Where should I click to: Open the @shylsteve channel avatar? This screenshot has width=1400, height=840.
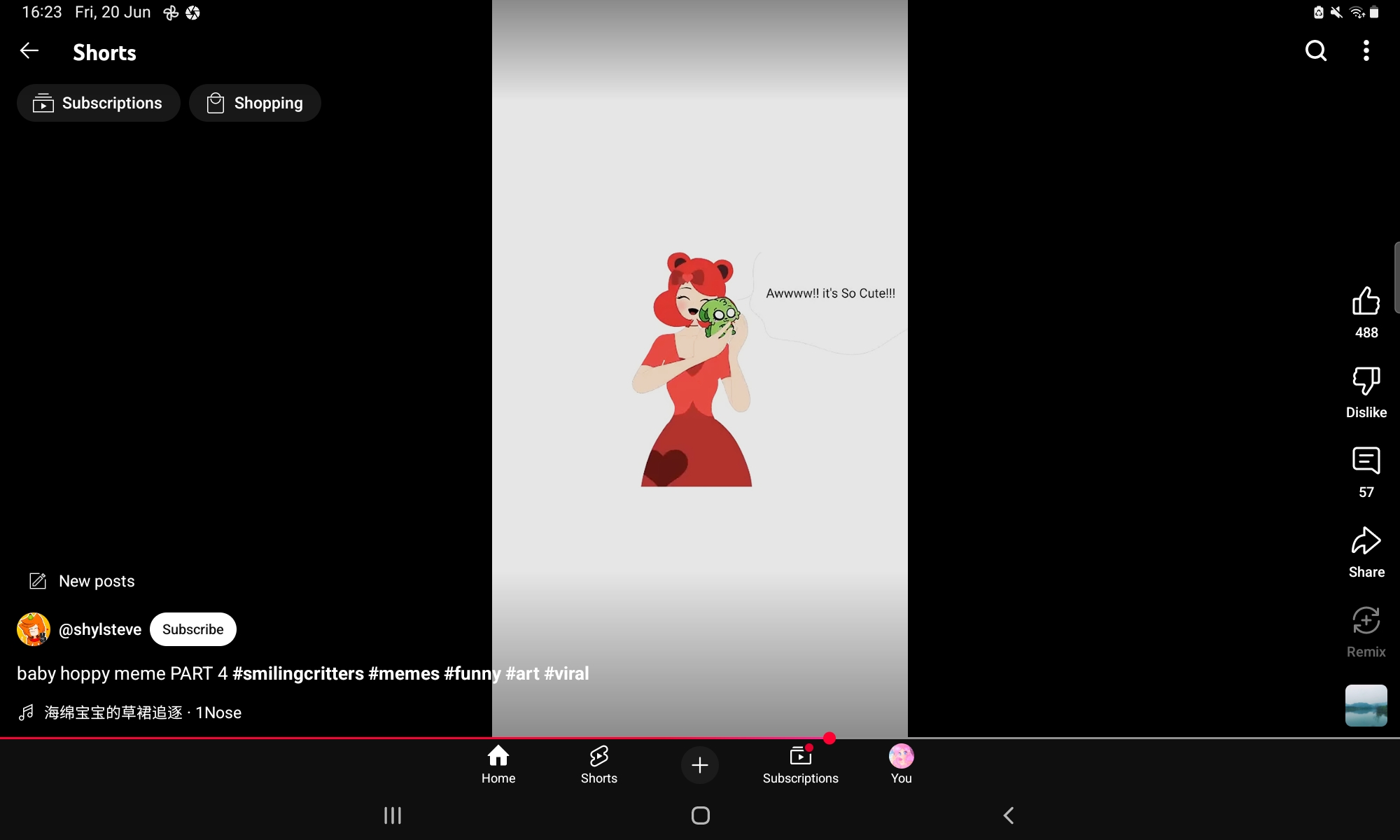tap(34, 629)
